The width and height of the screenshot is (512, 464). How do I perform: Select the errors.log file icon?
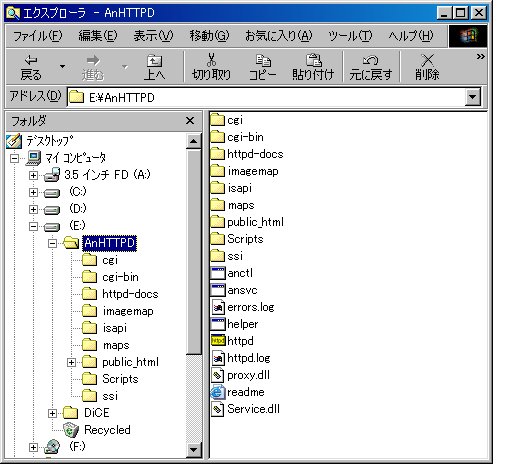[218, 307]
